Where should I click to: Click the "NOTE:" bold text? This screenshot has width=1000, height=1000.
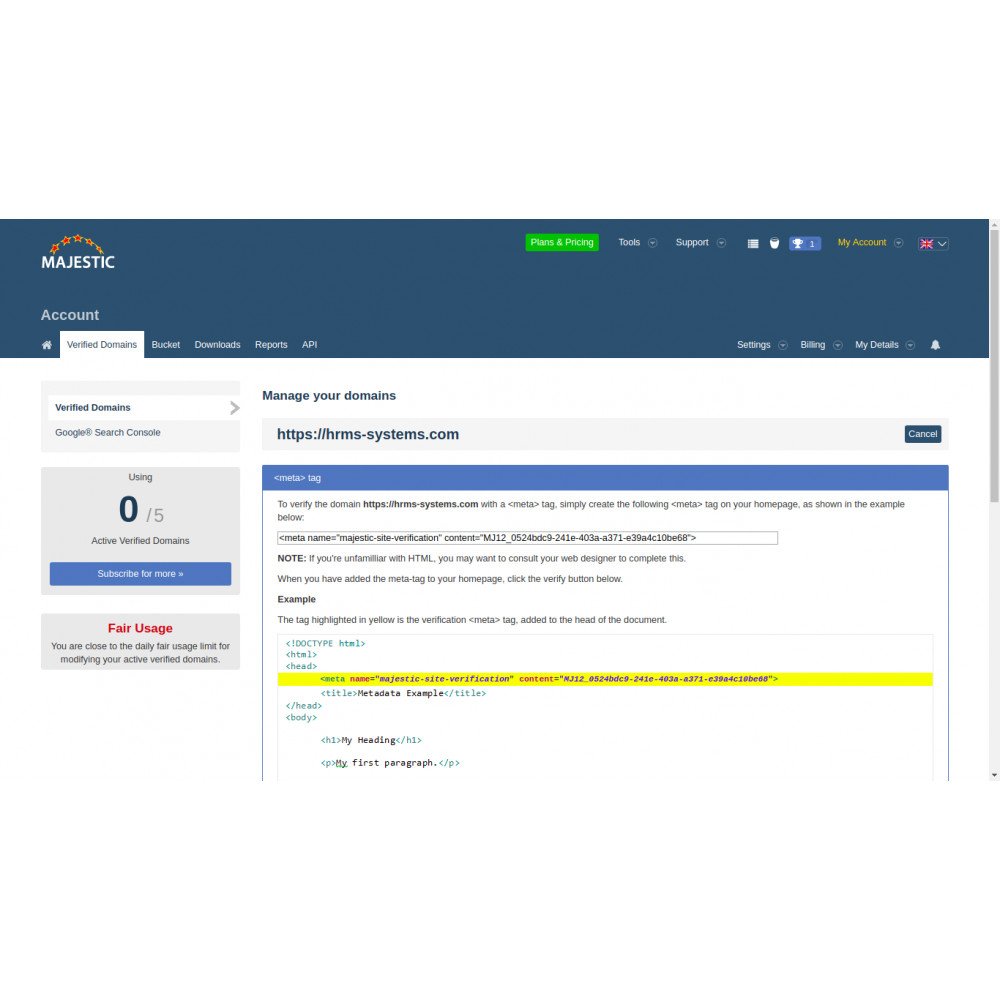291,558
